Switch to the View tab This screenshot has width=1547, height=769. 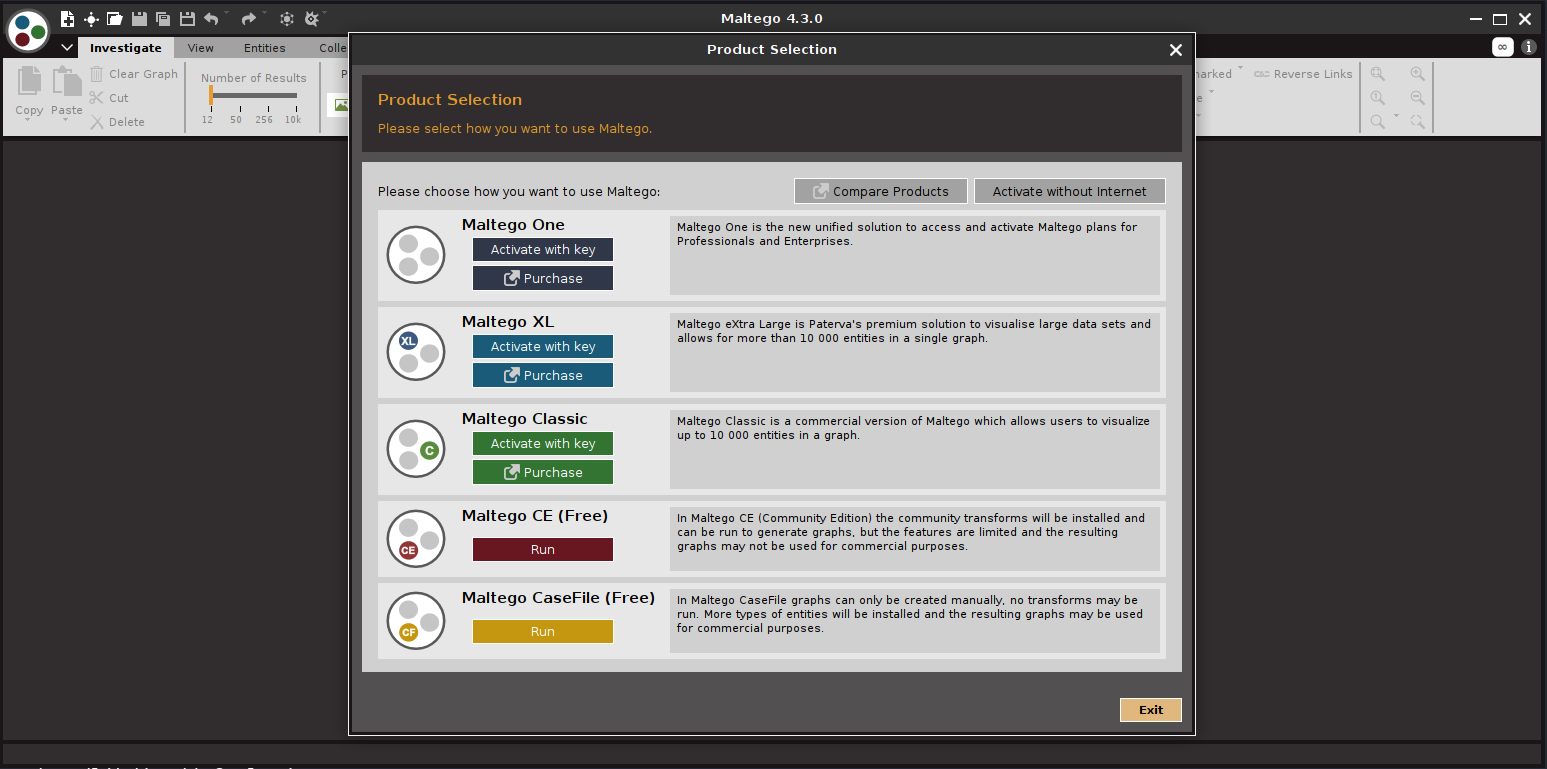coord(200,48)
